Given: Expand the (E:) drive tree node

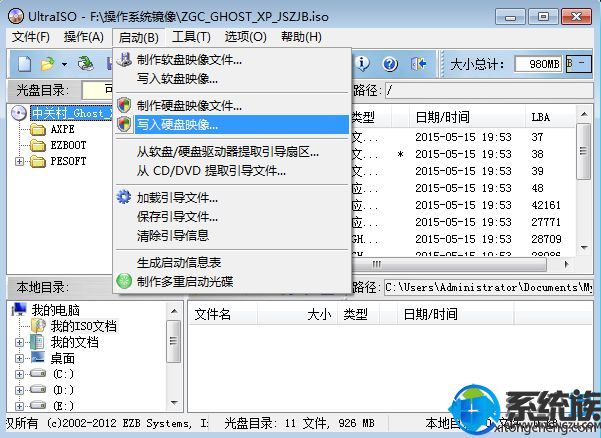Looking at the screenshot, I should point(19,406).
